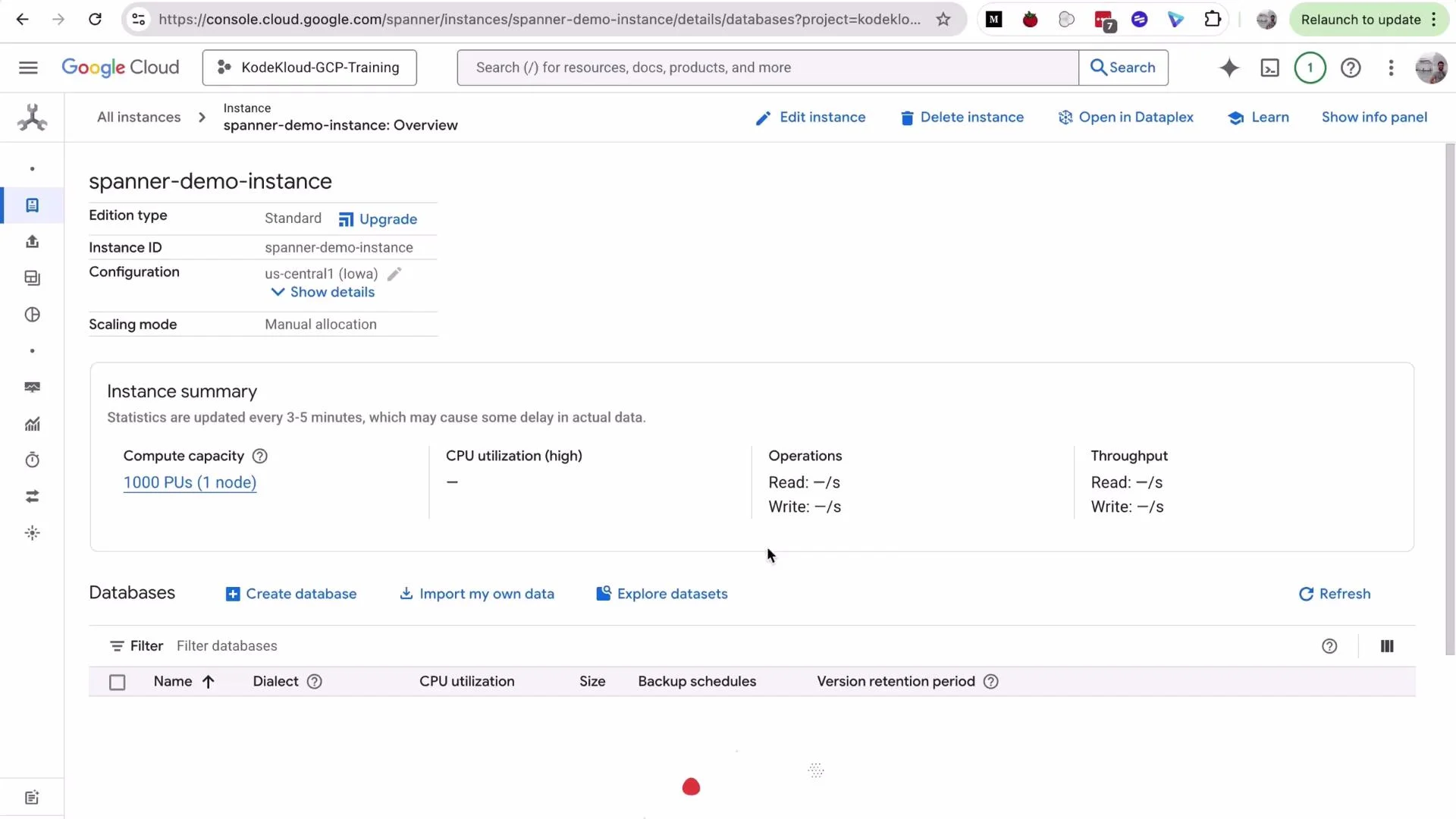Click the Size column header
The image size is (1456, 819).
coord(592,682)
